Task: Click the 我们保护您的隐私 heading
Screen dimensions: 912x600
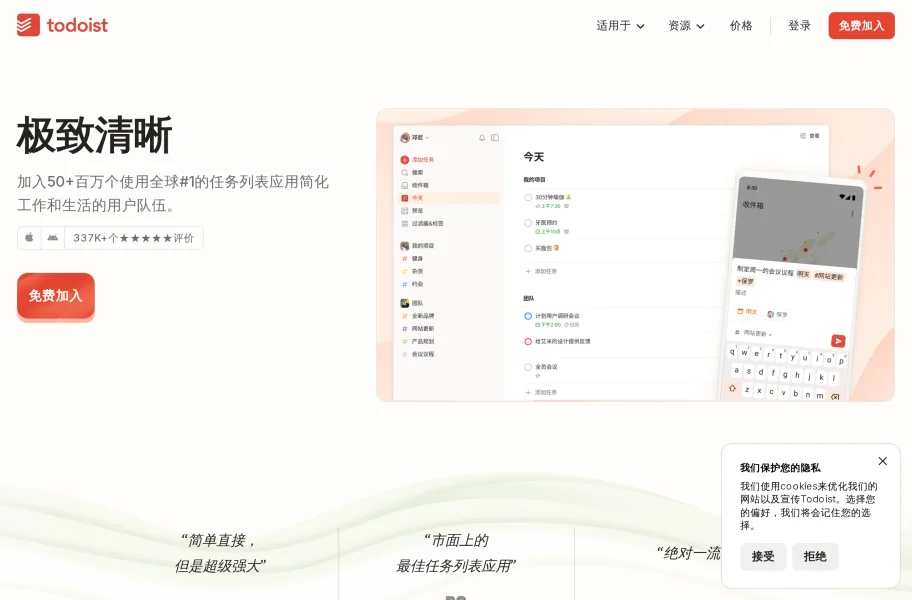Action: coord(780,467)
